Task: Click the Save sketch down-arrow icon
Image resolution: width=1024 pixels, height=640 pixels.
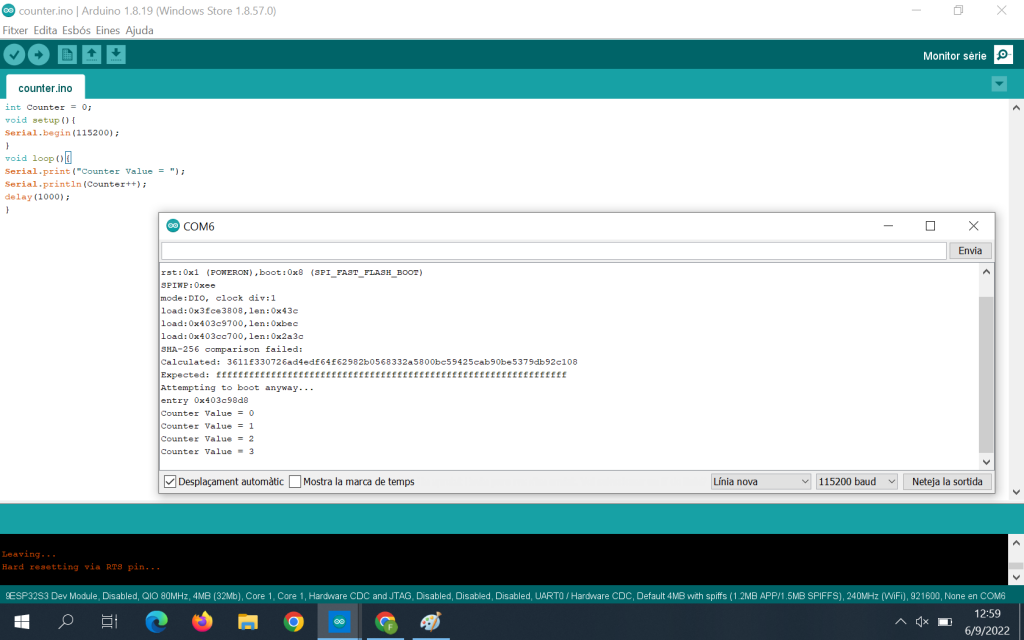Action: tap(116, 55)
